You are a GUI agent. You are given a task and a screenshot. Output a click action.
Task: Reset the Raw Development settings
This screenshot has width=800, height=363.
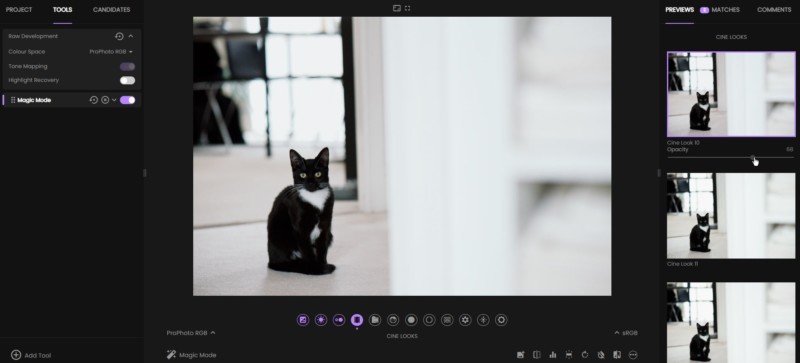119,36
